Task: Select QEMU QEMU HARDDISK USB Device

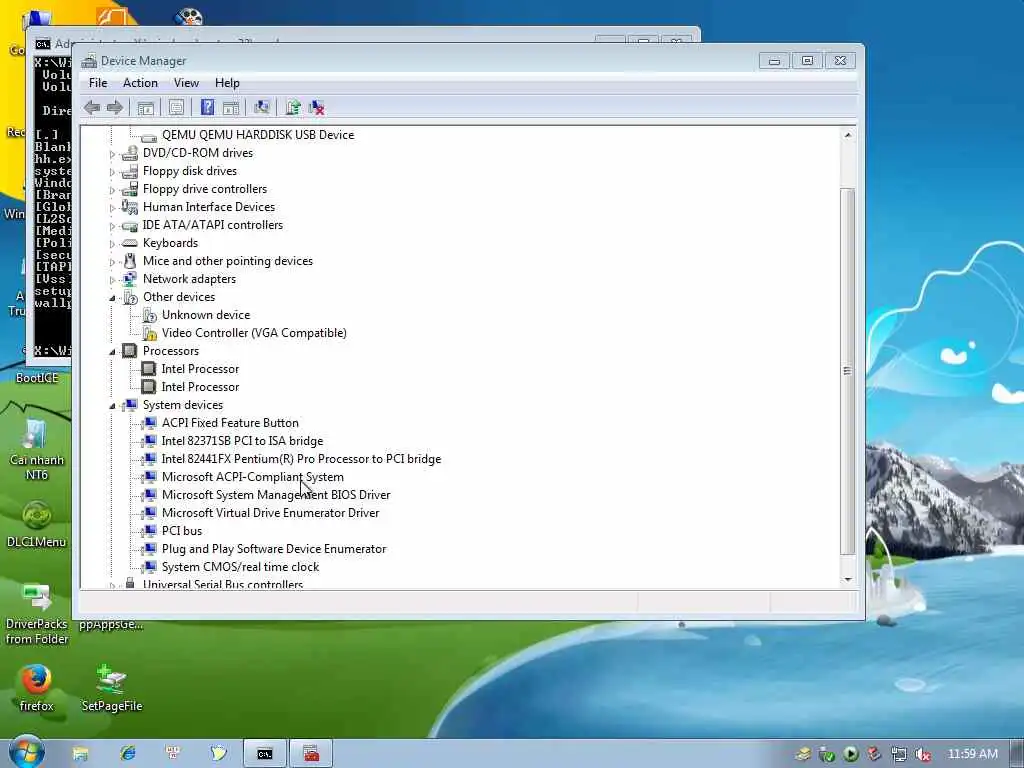Action: tap(258, 135)
